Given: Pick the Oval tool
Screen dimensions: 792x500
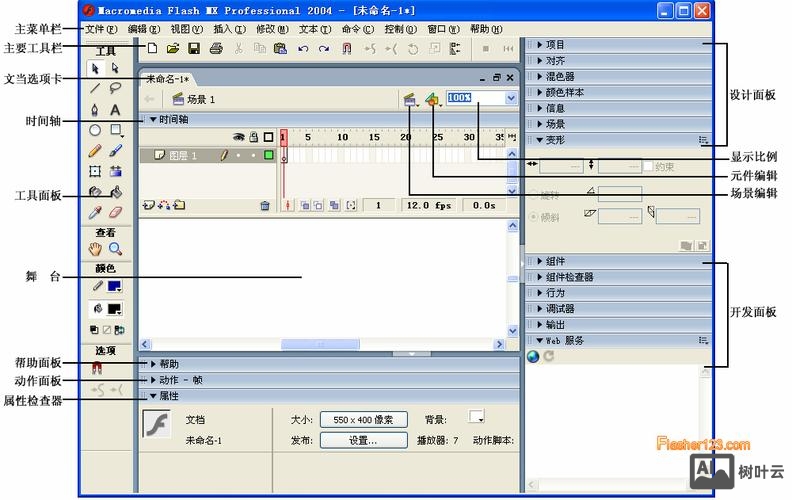Looking at the screenshot, I should pyautogui.click(x=95, y=130).
